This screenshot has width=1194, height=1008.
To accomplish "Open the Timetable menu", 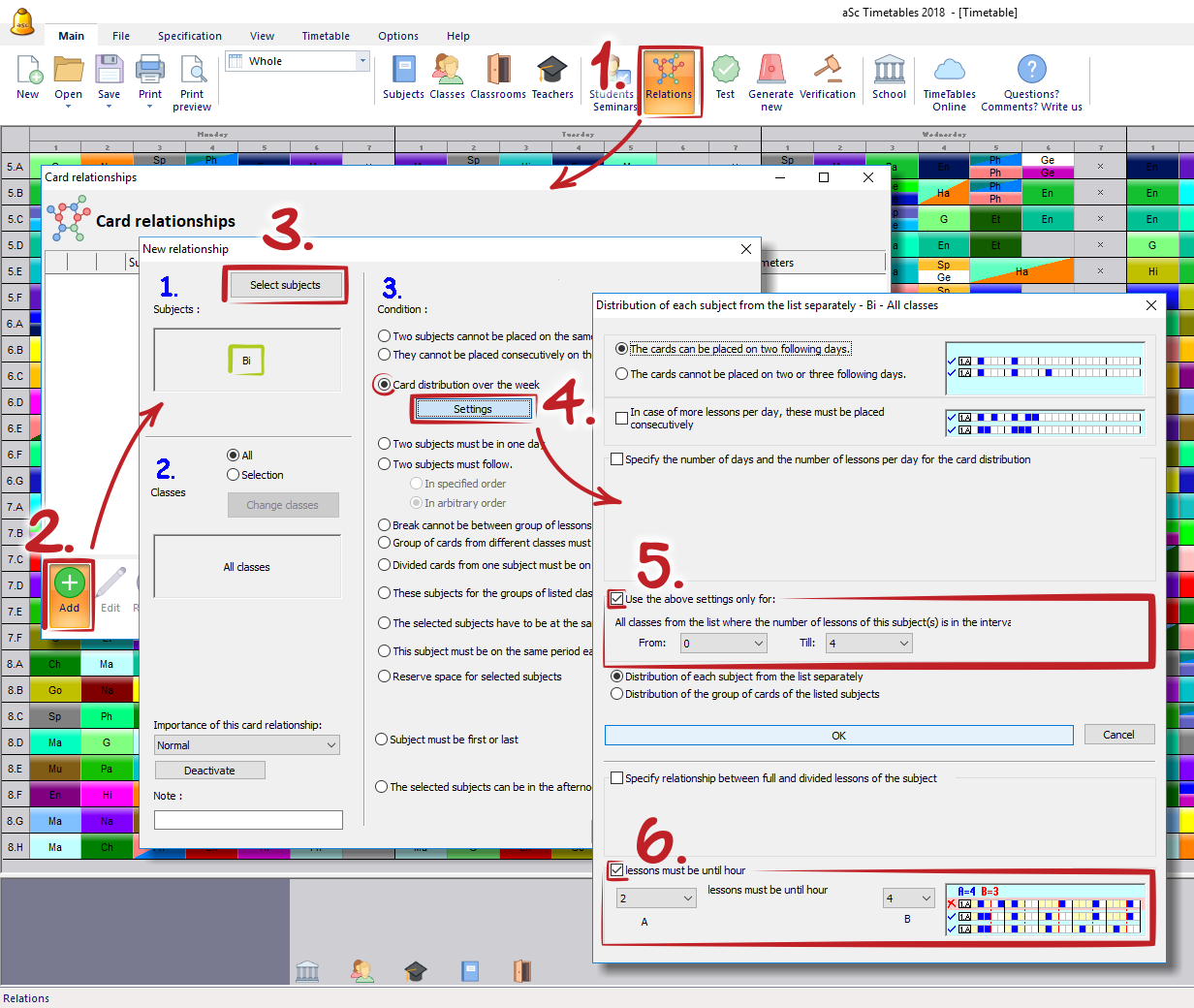I will 326,36.
